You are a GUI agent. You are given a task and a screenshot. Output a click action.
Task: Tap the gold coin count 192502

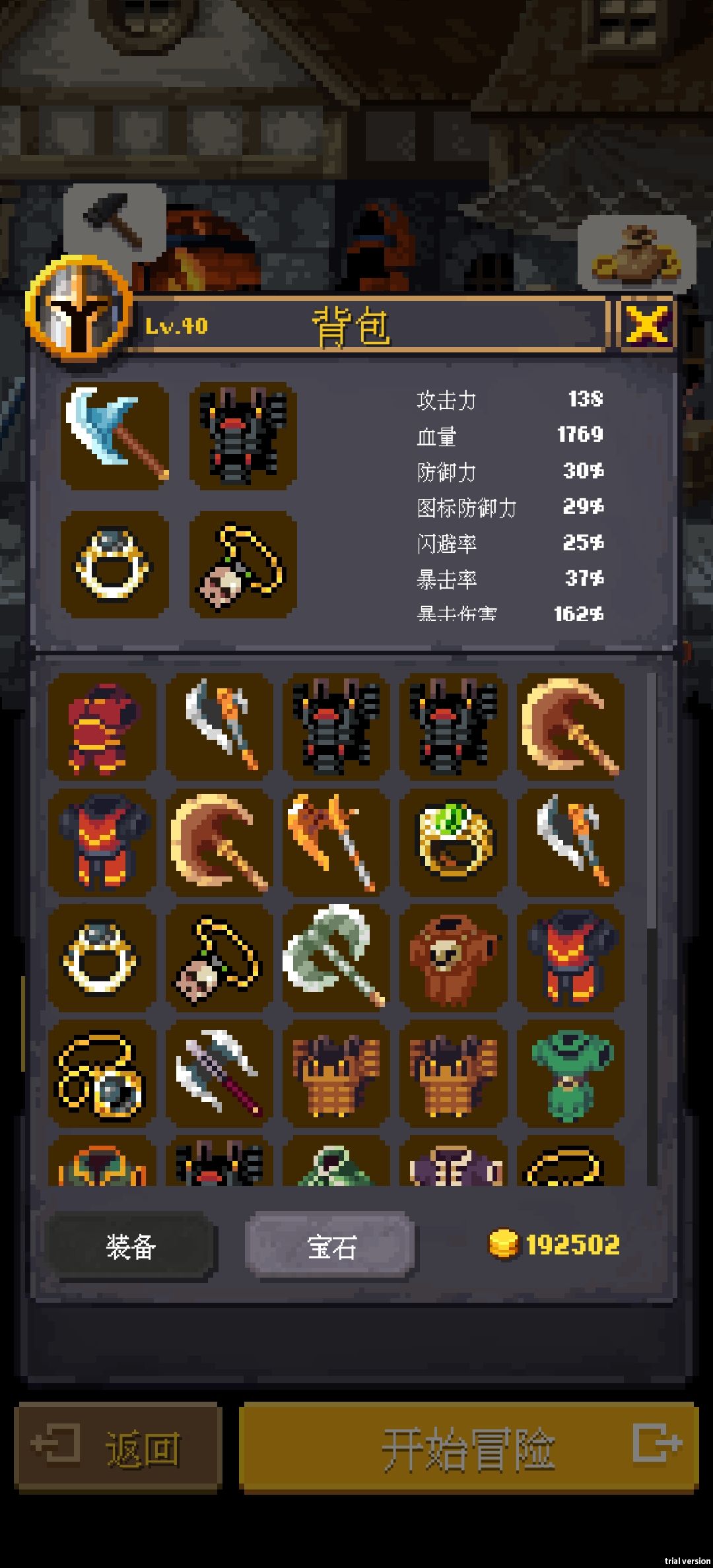click(573, 1245)
